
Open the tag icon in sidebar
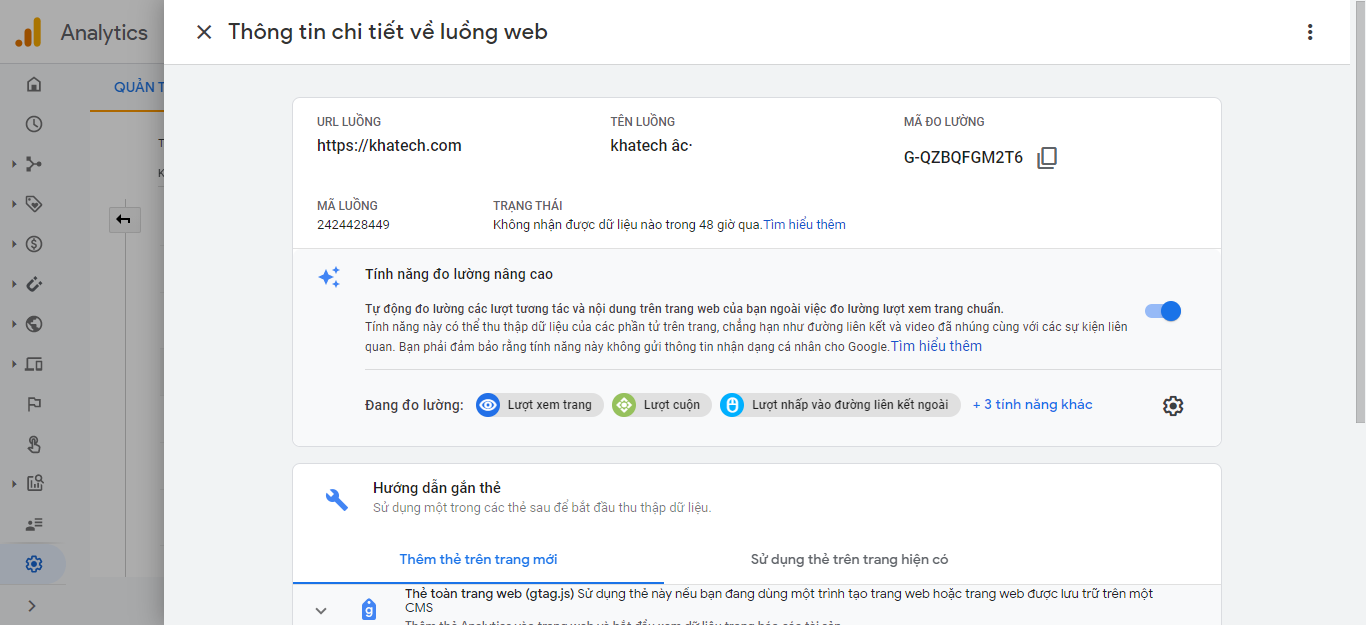34,204
